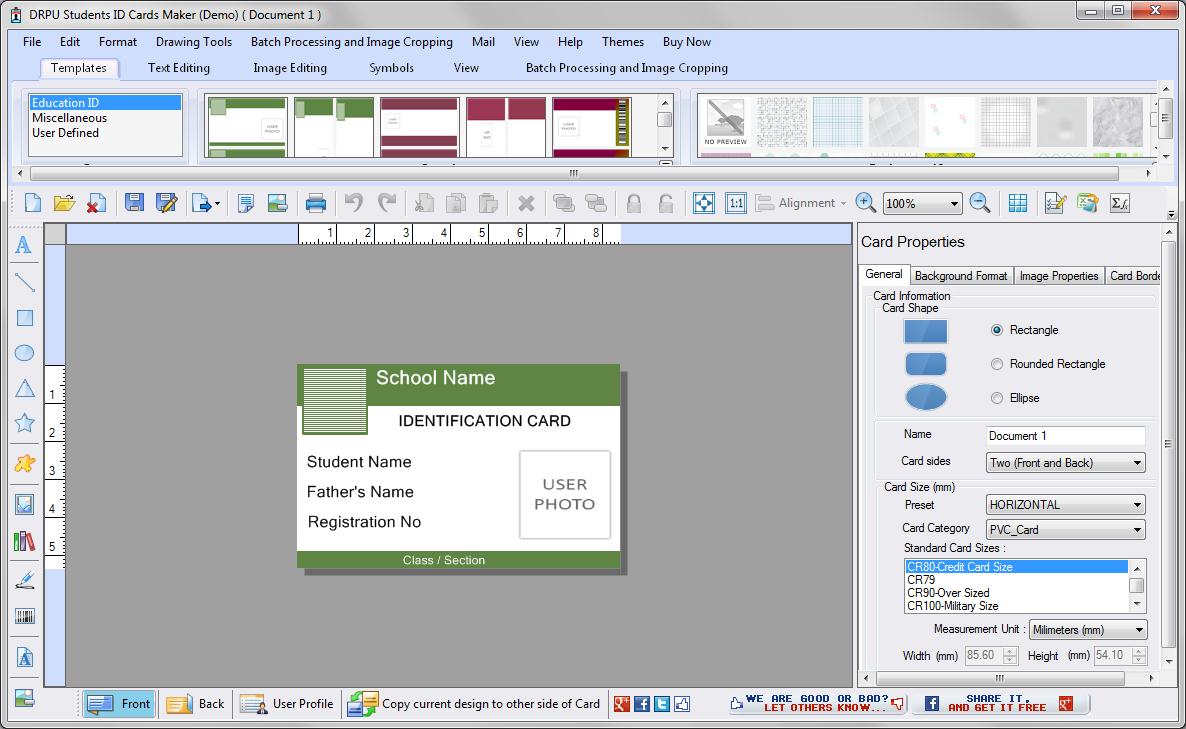Unlock the selected object

(666, 203)
